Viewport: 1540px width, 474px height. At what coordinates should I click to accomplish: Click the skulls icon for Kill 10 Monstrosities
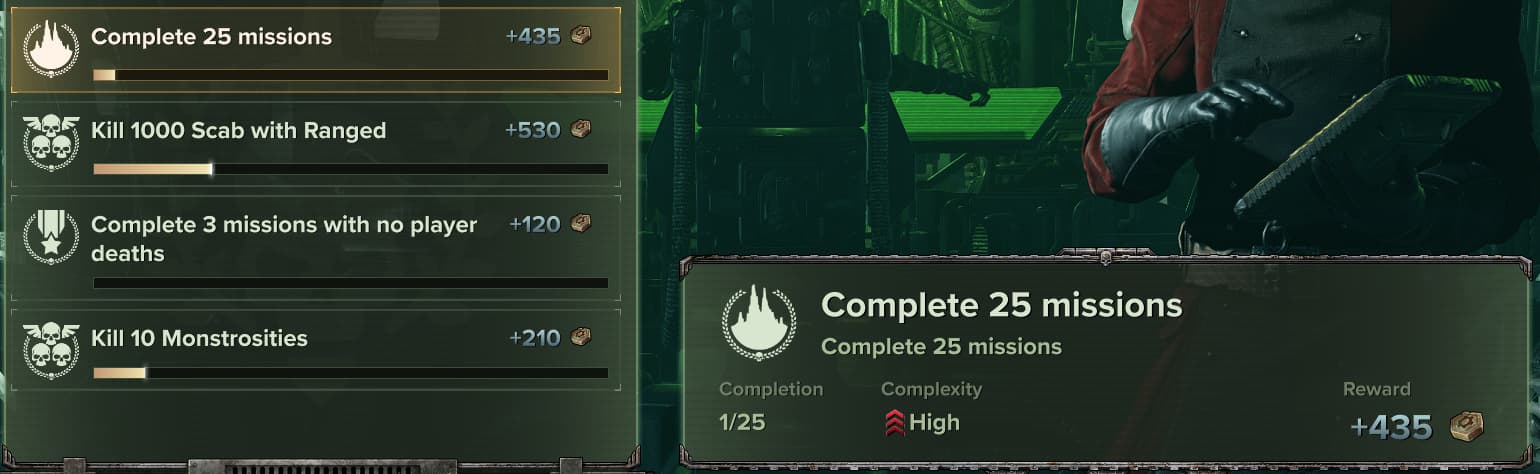coord(51,350)
